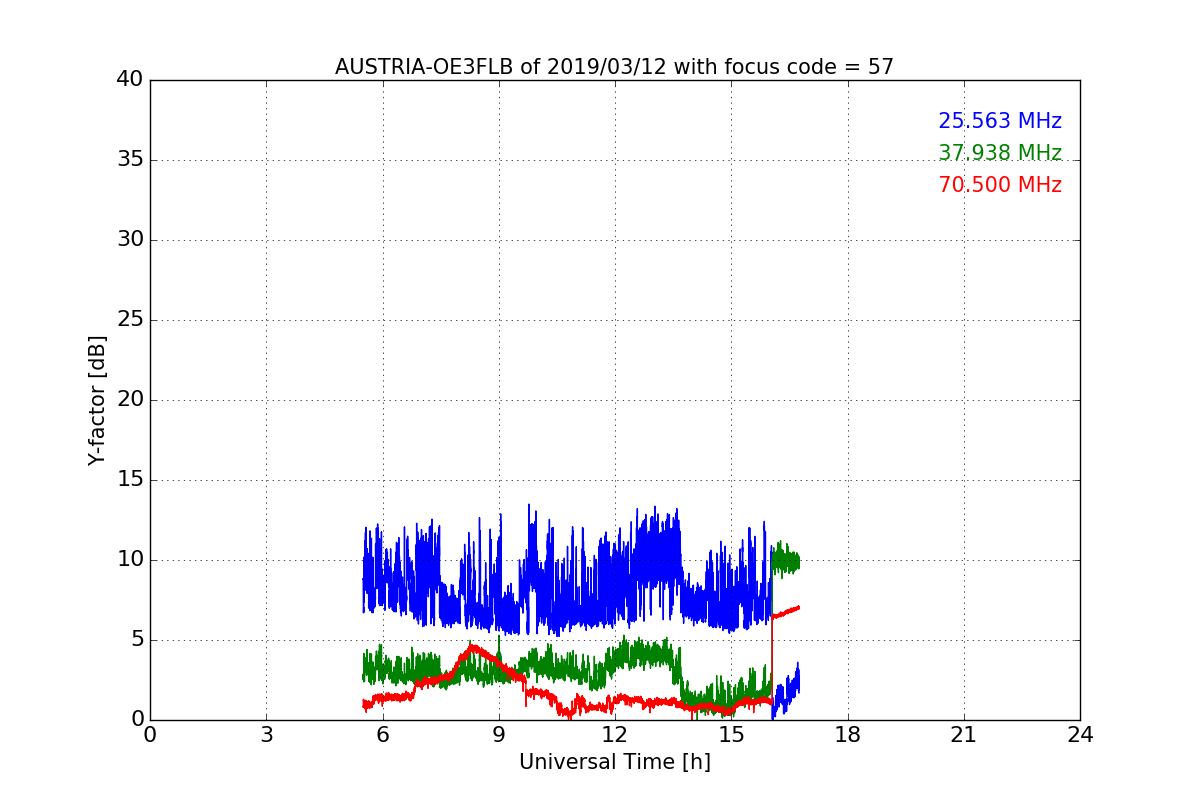Click the x-axis tick label '21'
Viewport: 1200px width, 800px height.
[x=964, y=735]
